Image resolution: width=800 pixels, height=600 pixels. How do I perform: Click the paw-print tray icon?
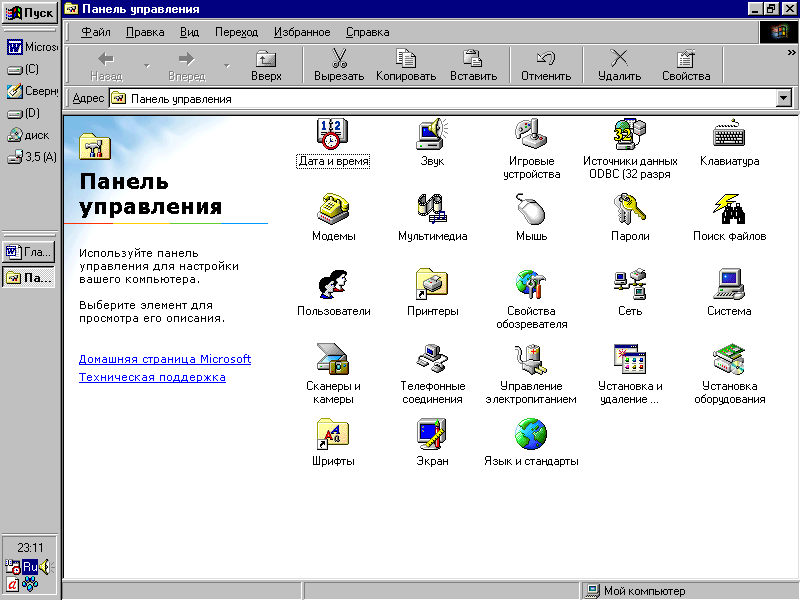click(x=30, y=583)
